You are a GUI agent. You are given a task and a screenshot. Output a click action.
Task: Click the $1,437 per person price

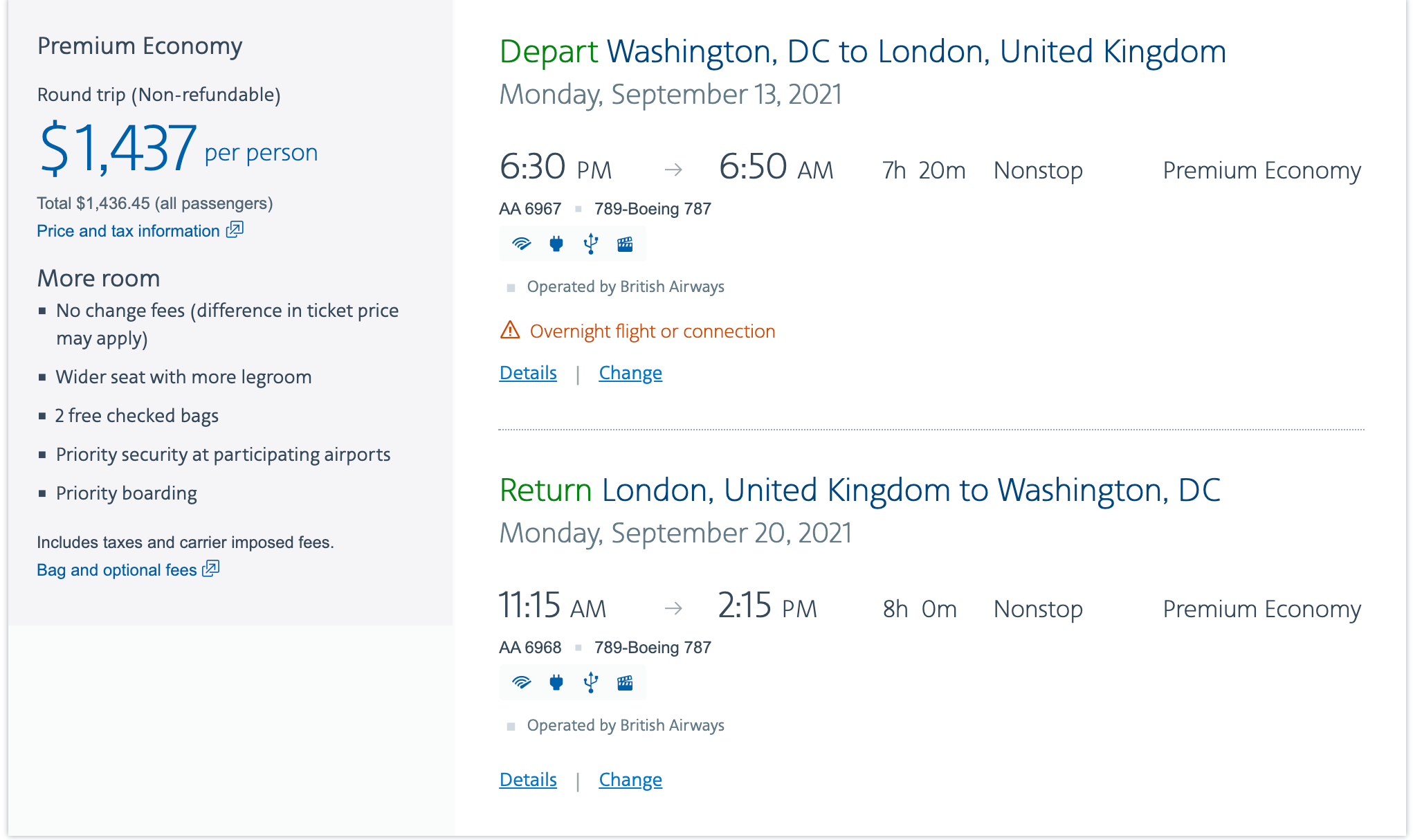click(x=119, y=147)
